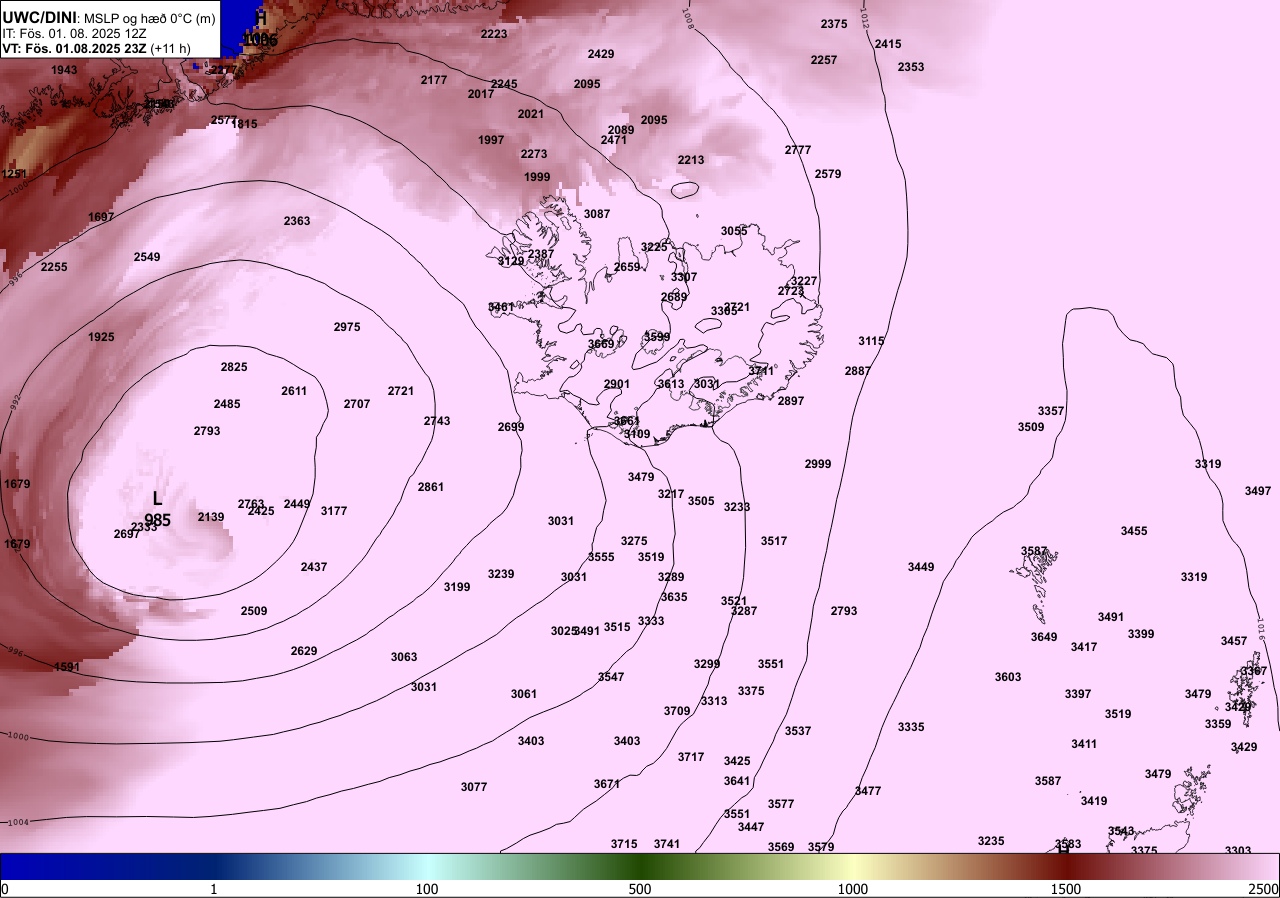Click the height value 2999
Screen dimensions: 1280x898
[x=818, y=464]
